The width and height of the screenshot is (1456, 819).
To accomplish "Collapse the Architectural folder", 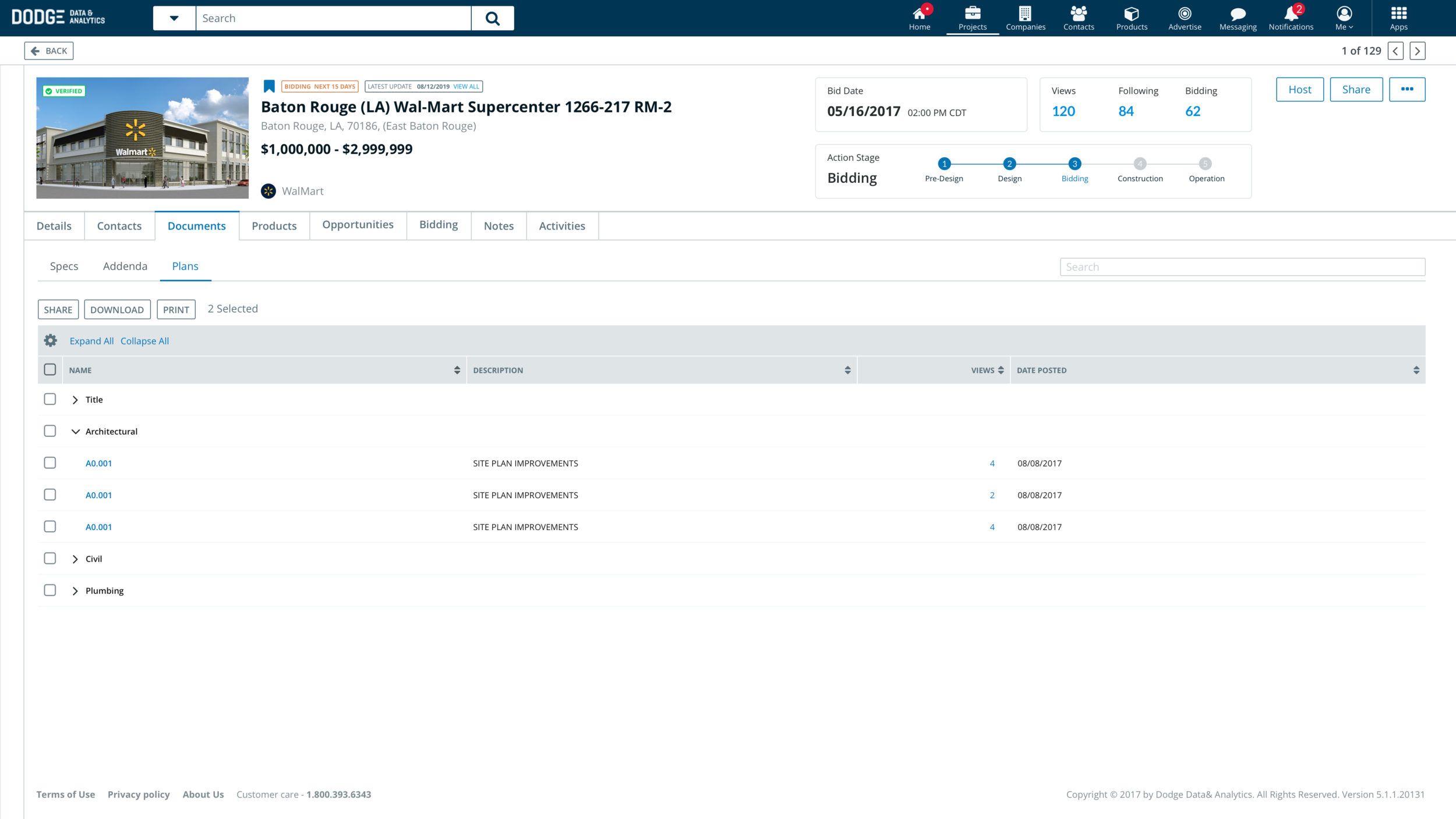I will 75,432.
